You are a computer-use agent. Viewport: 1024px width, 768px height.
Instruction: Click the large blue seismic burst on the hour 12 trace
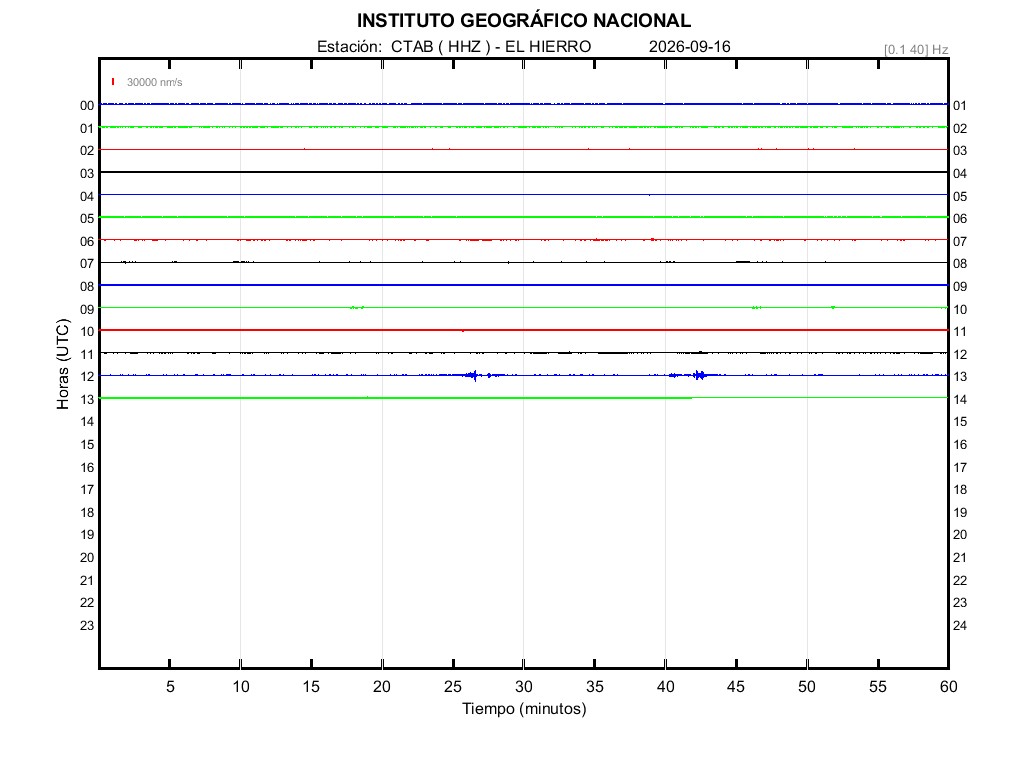click(x=475, y=375)
